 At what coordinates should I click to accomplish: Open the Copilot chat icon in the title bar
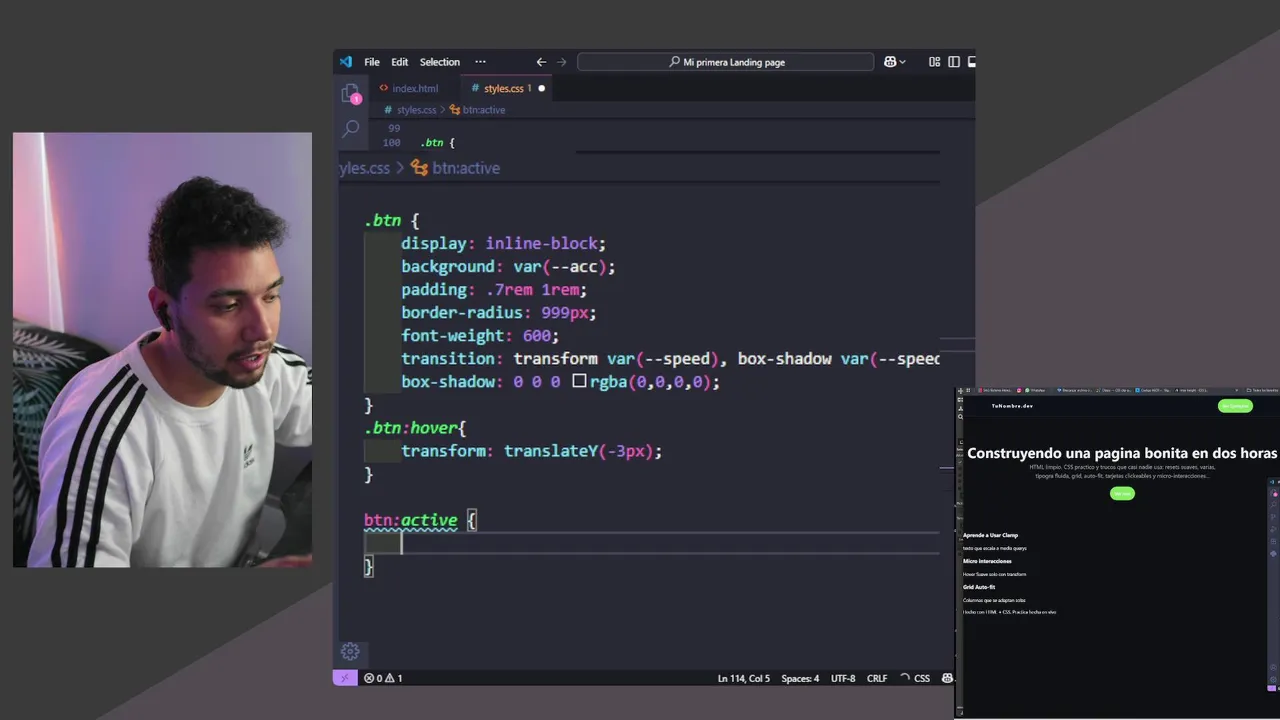889,62
